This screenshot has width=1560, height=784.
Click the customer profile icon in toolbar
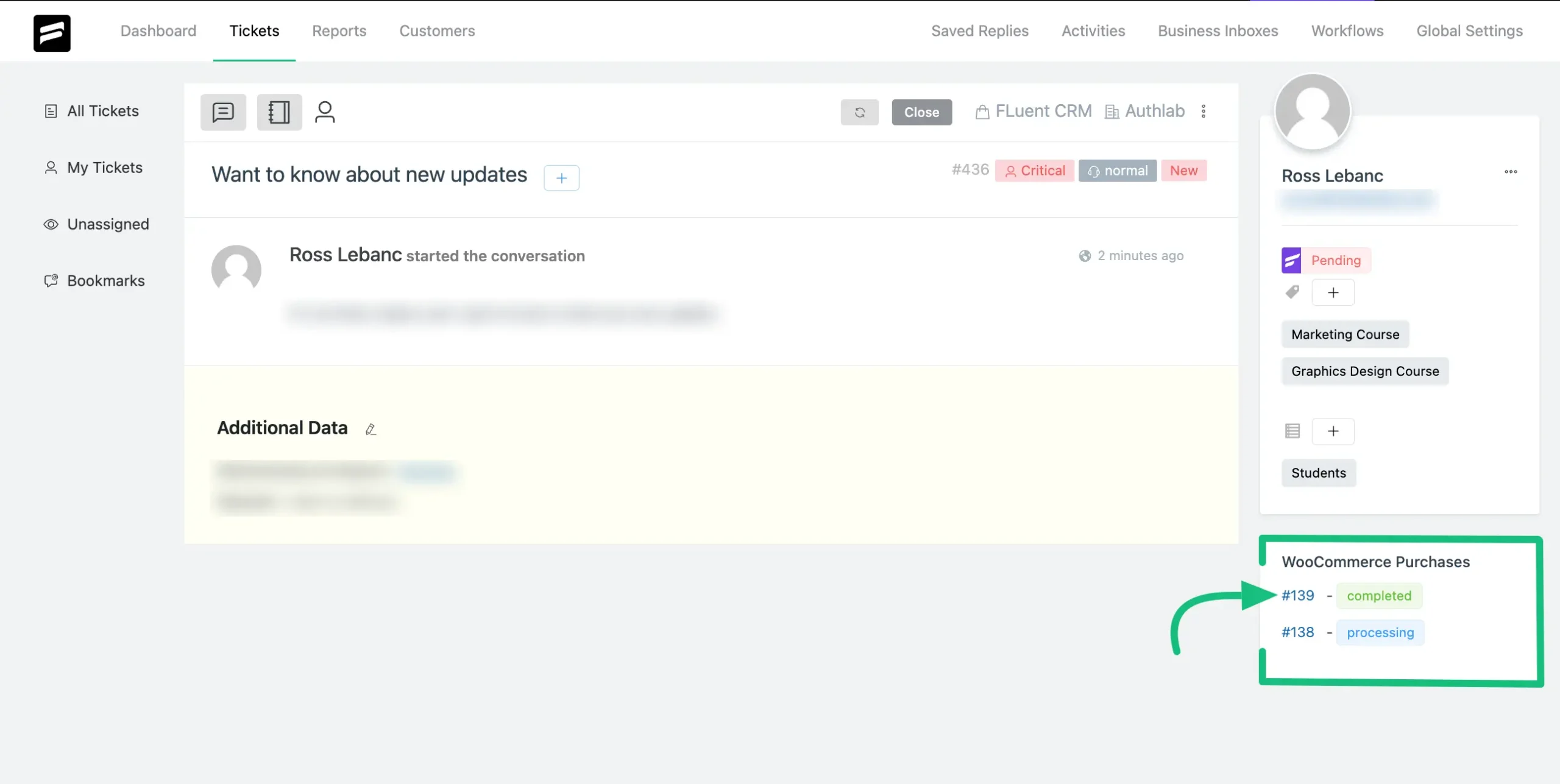[x=325, y=112]
